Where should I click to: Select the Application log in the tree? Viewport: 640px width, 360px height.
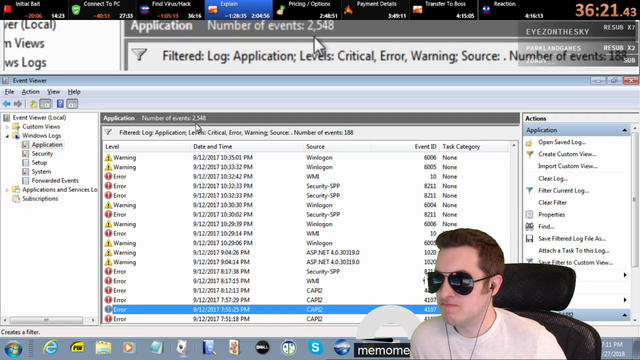pyautogui.click(x=47, y=145)
